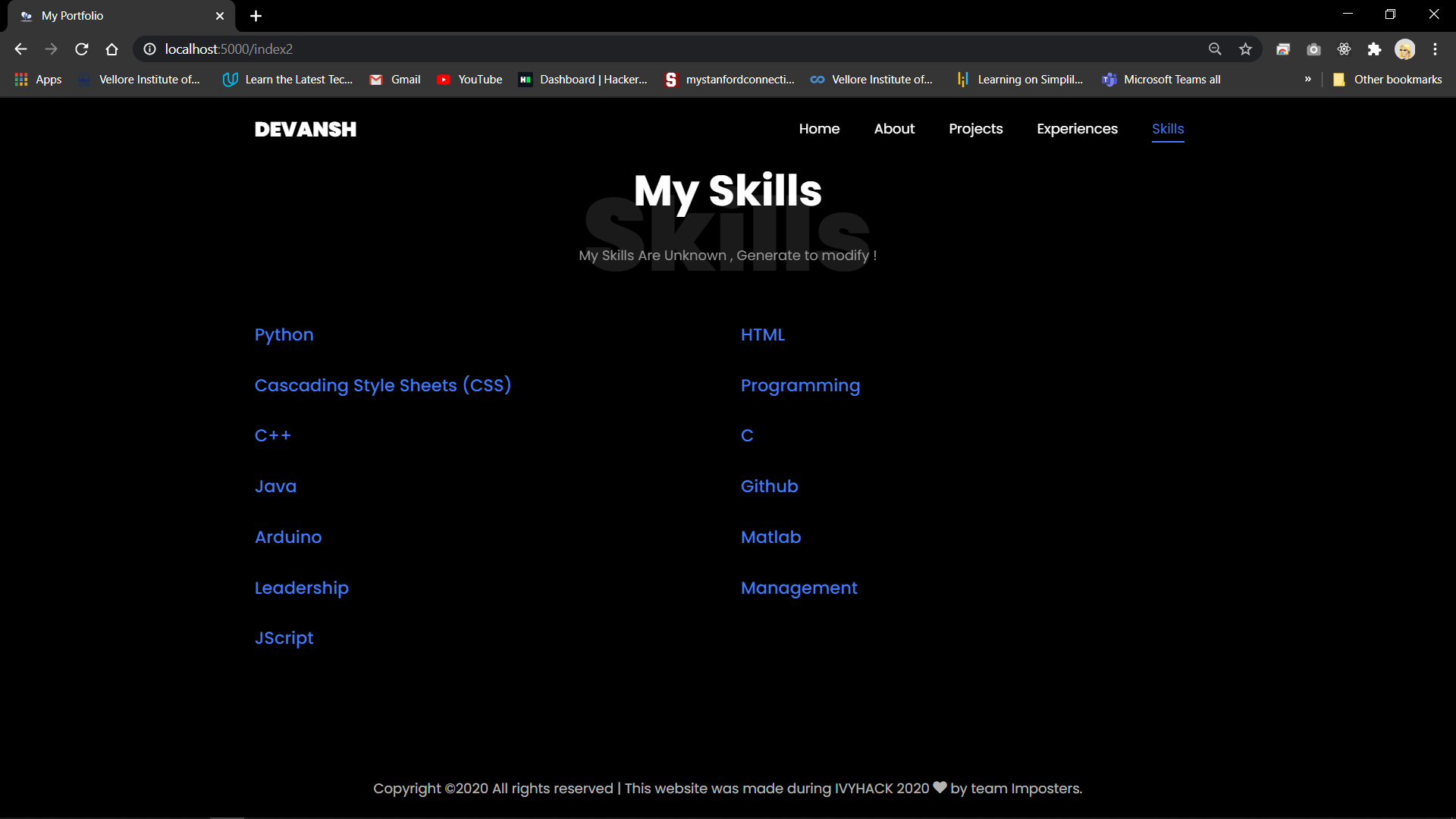
Task: Open the camera extension icon
Action: [1313, 49]
